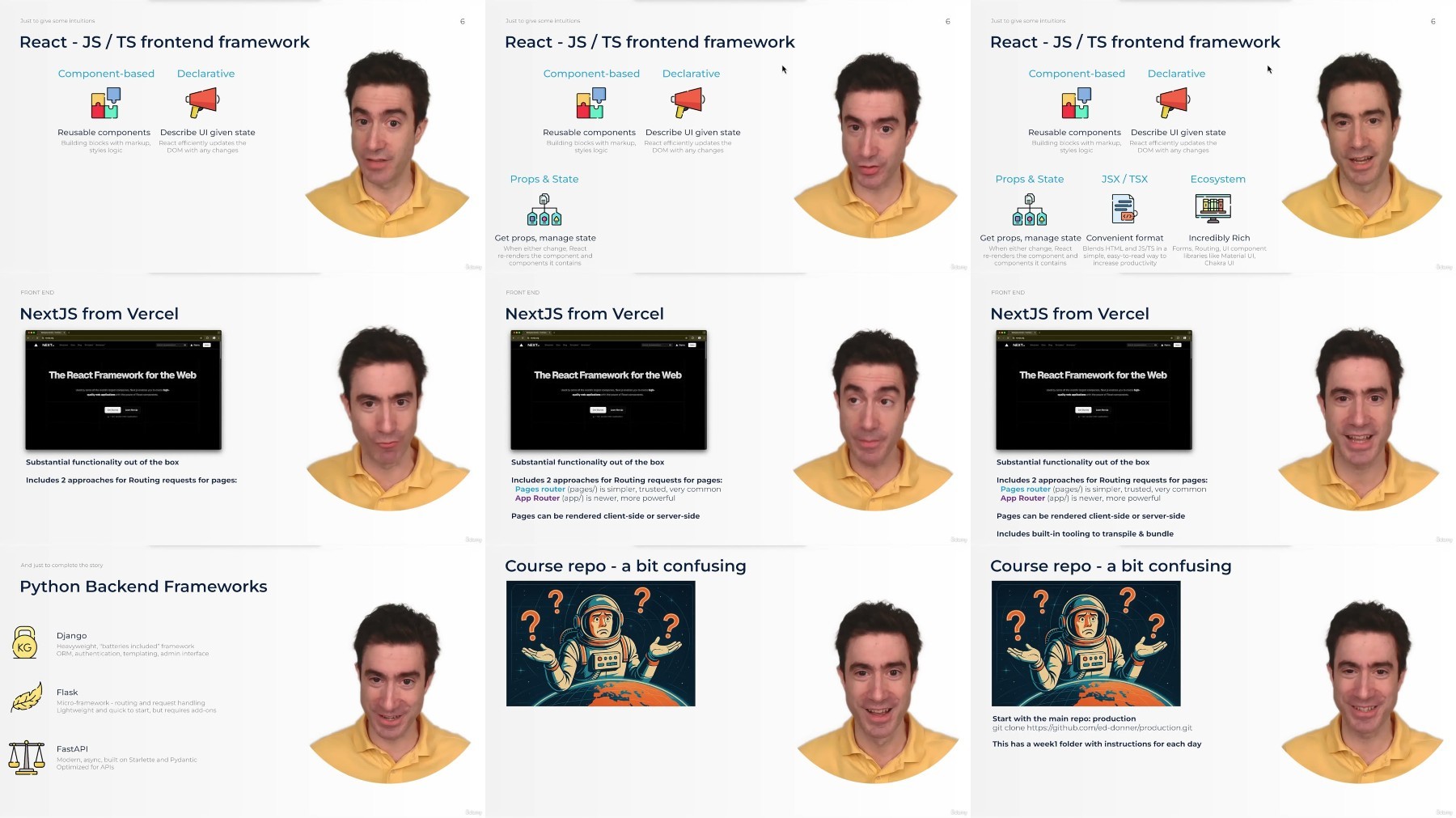Select 'Lightweight and quick to start' Flask line
Image resolution: width=1456 pixels, height=818 pixels.
pos(137,710)
